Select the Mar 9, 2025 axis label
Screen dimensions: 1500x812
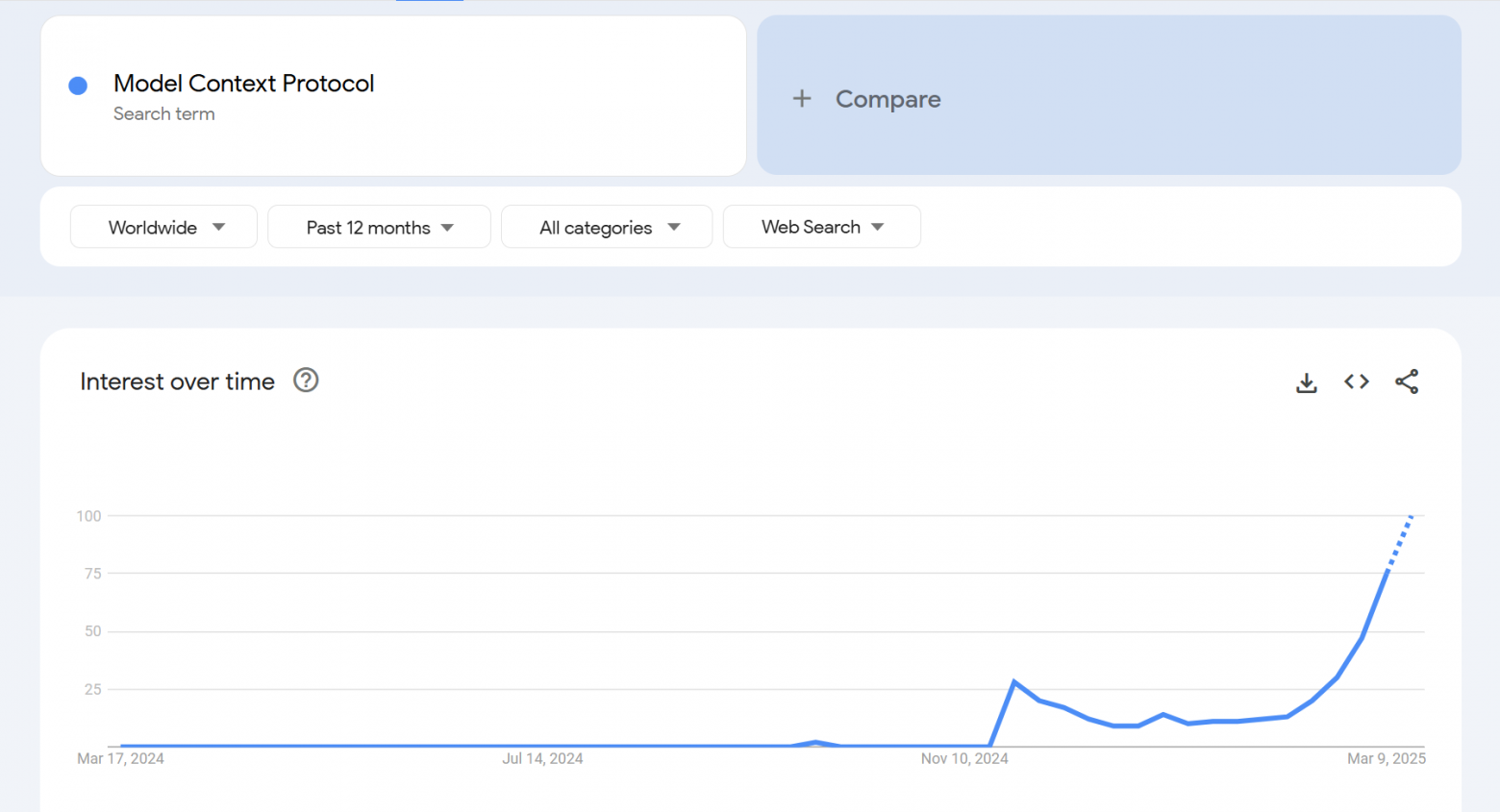pyautogui.click(x=1386, y=758)
